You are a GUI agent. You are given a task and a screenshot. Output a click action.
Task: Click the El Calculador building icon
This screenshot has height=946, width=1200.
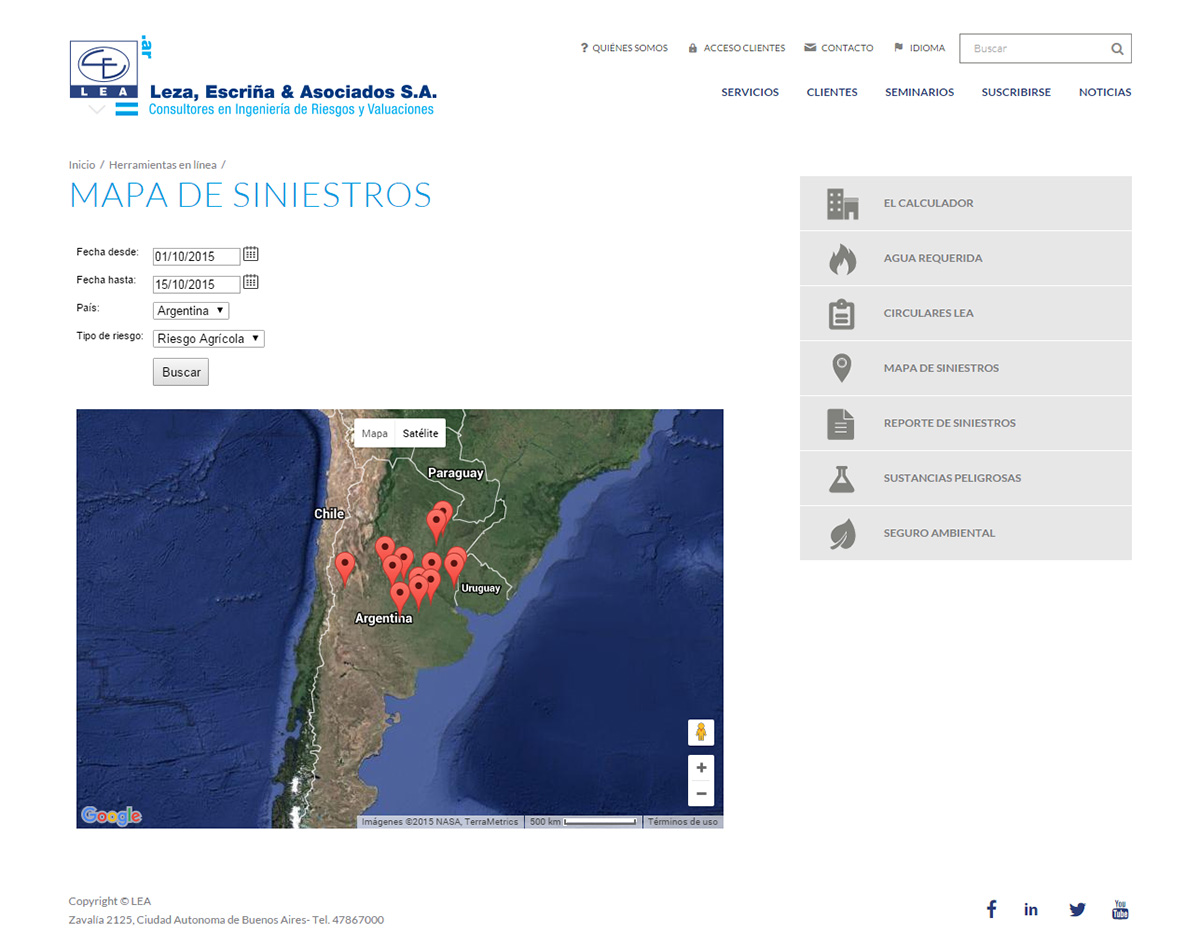(842, 203)
